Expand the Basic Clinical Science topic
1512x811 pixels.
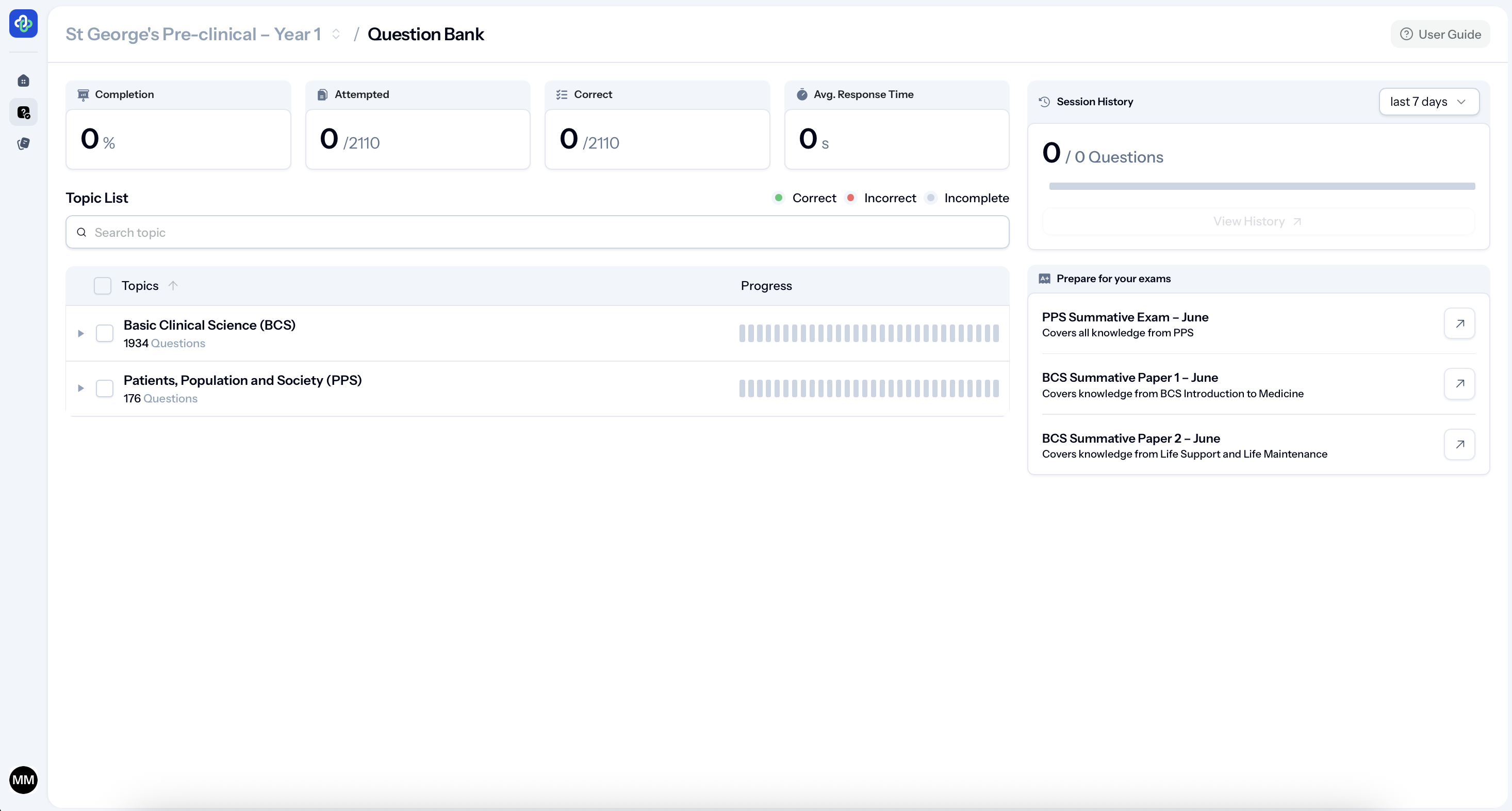coord(81,333)
